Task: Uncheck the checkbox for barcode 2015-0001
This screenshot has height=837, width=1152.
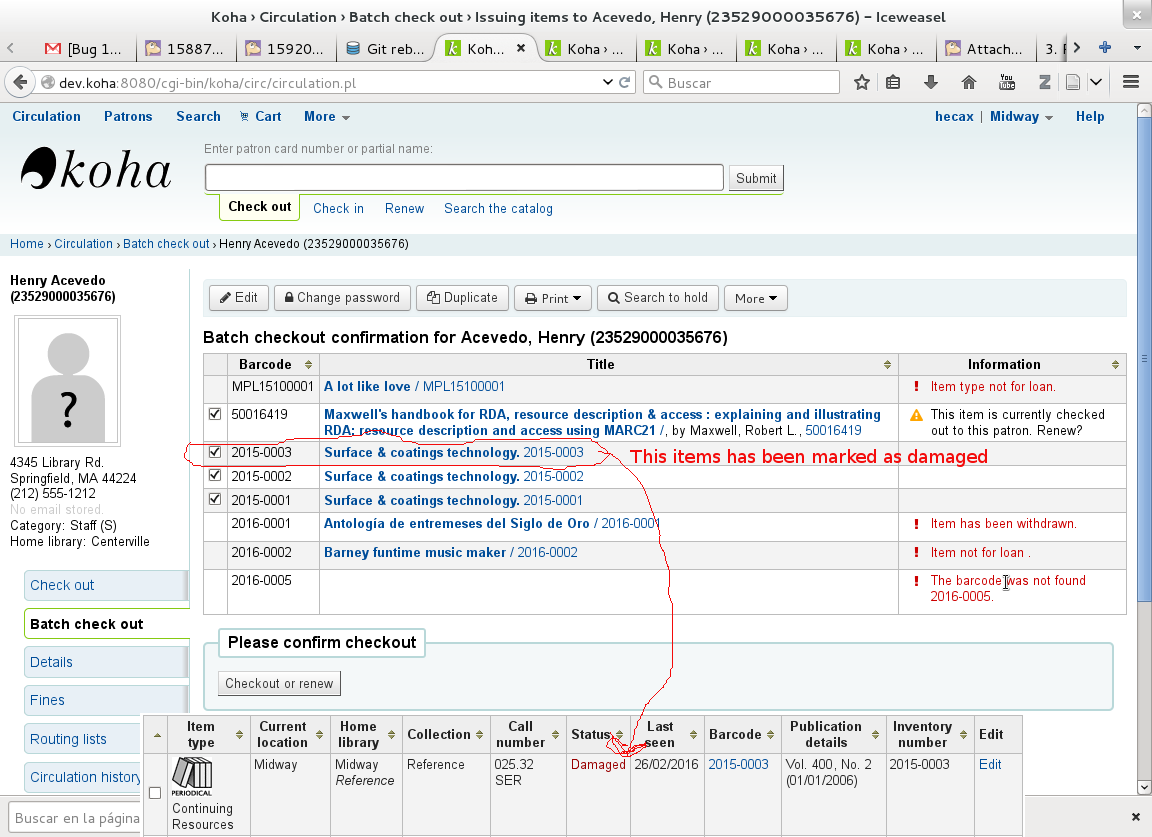Action: point(215,500)
